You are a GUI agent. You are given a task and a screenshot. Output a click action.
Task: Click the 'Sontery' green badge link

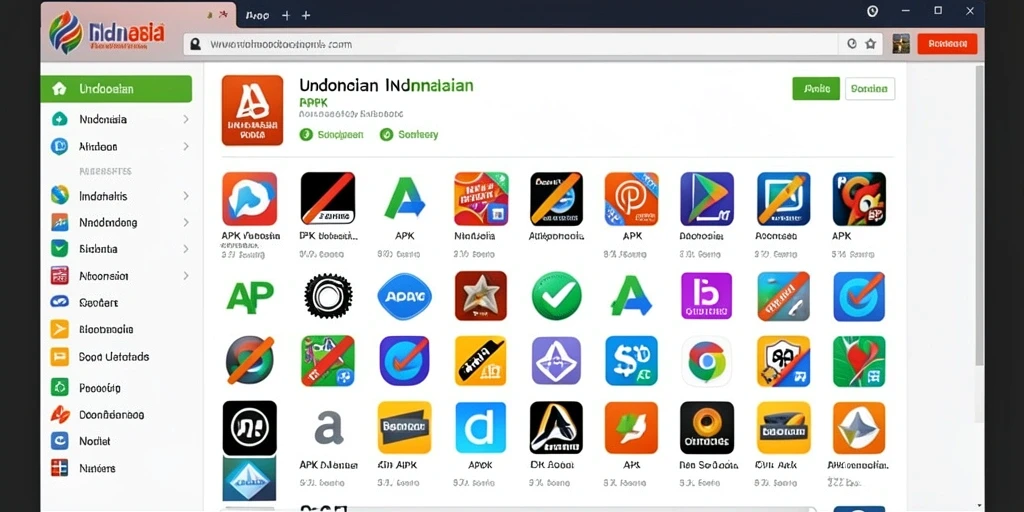pyautogui.click(x=409, y=135)
